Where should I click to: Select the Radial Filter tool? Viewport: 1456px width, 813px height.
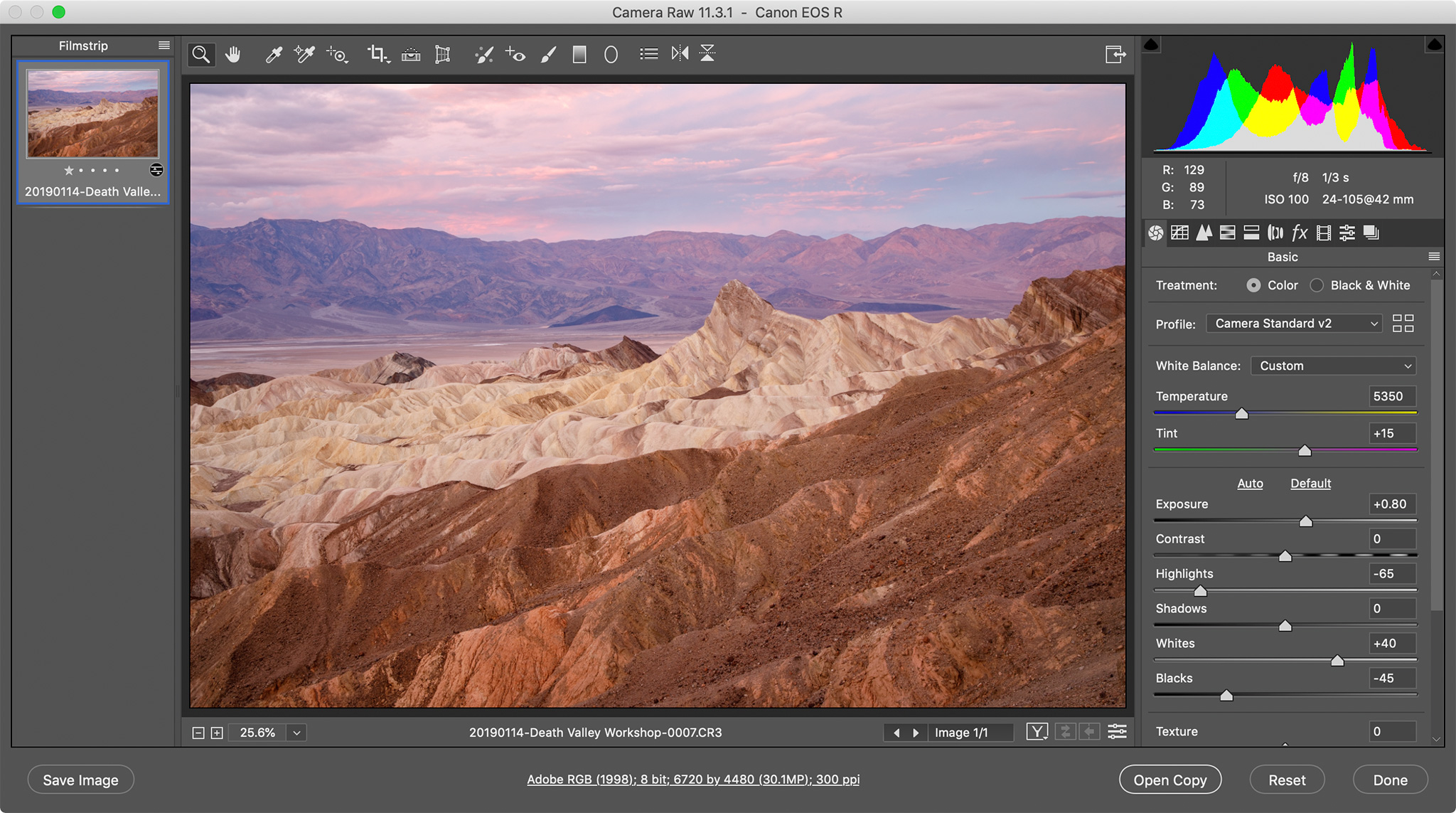click(x=612, y=54)
